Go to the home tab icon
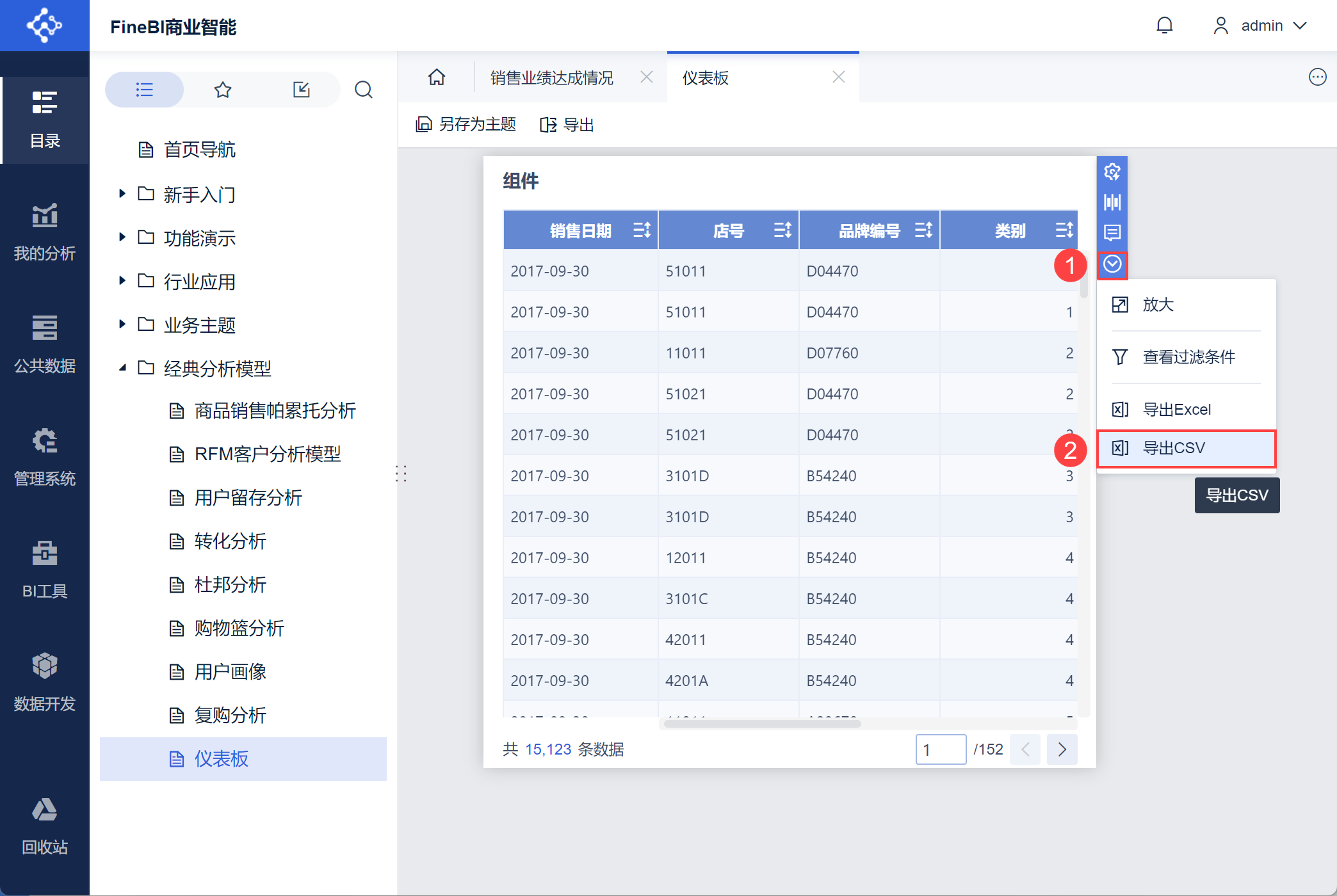1337x896 pixels. pyautogui.click(x=437, y=77)
